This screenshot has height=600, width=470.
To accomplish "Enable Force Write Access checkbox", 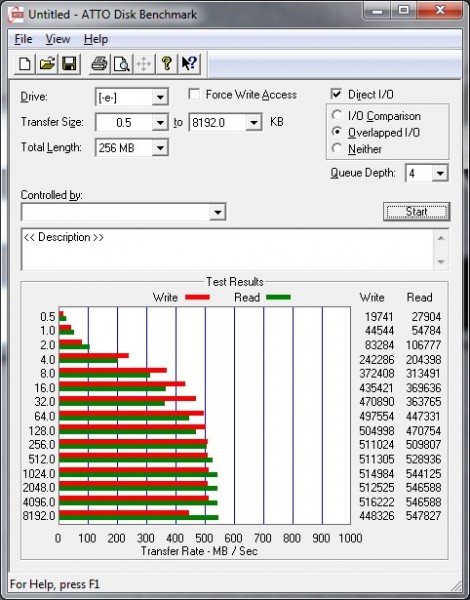I will (x=194, y=94).
